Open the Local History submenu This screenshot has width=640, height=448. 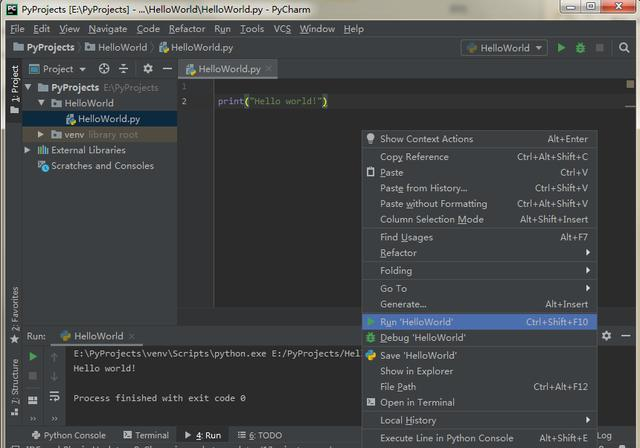point(480,420)
